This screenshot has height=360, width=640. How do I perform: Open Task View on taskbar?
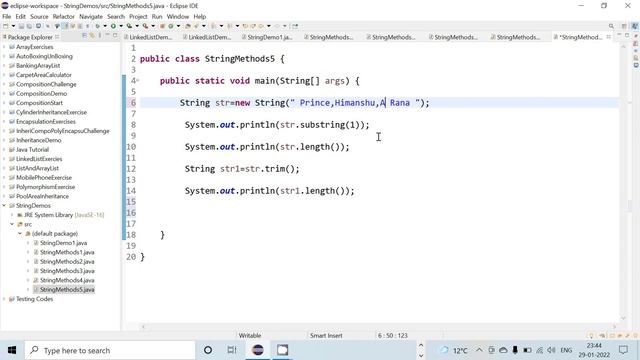coord(232,350)
